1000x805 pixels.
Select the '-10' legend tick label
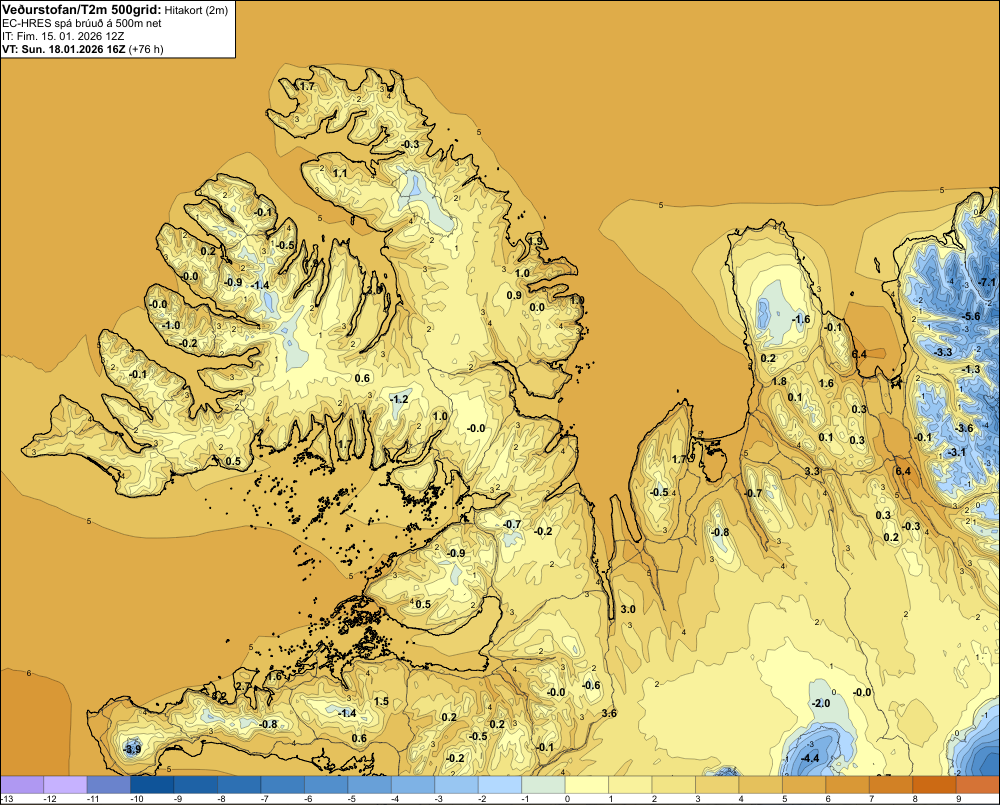(136, 799)
